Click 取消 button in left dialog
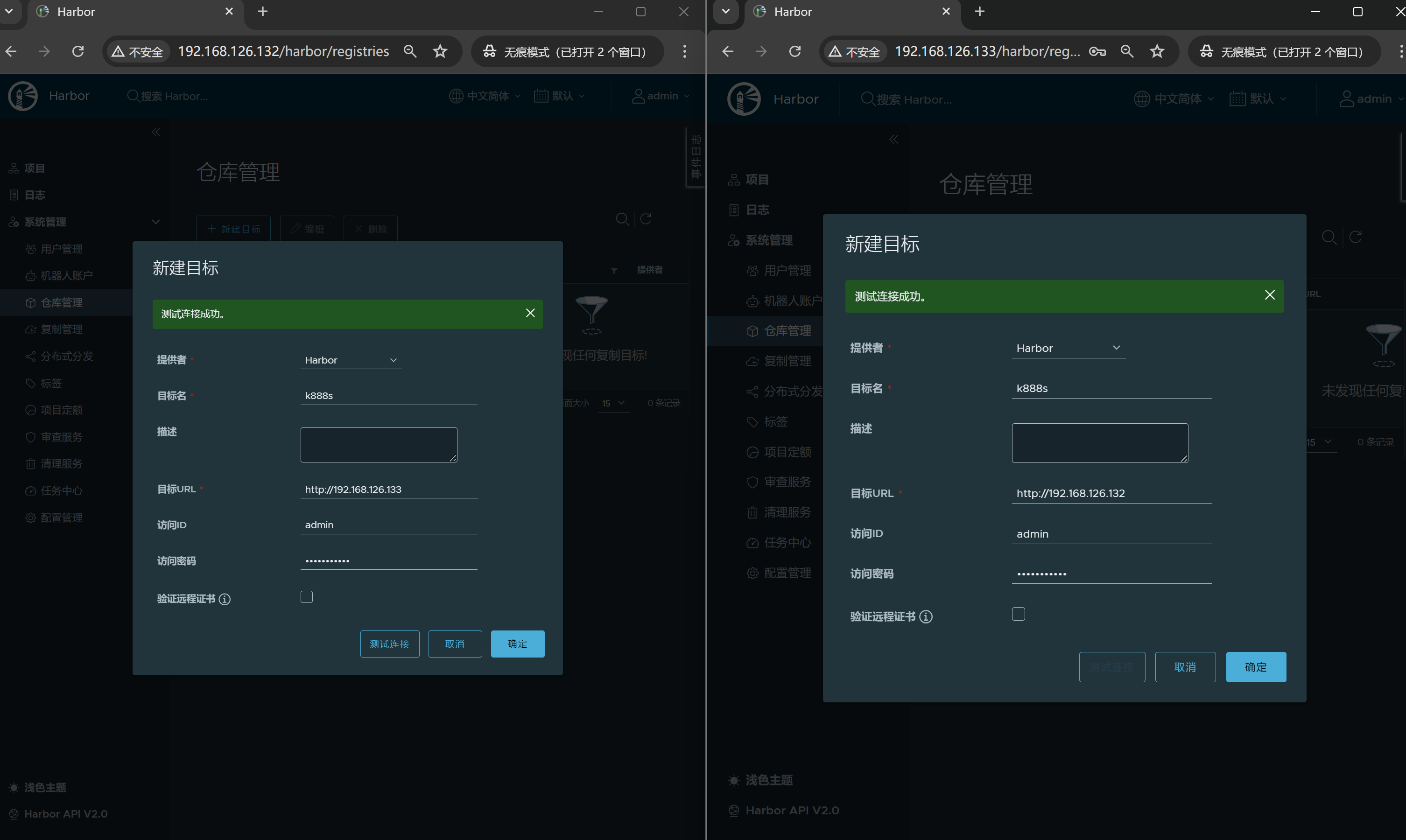Image resolution: width=1406 pixels, height=840 pixels. point(455,644)
